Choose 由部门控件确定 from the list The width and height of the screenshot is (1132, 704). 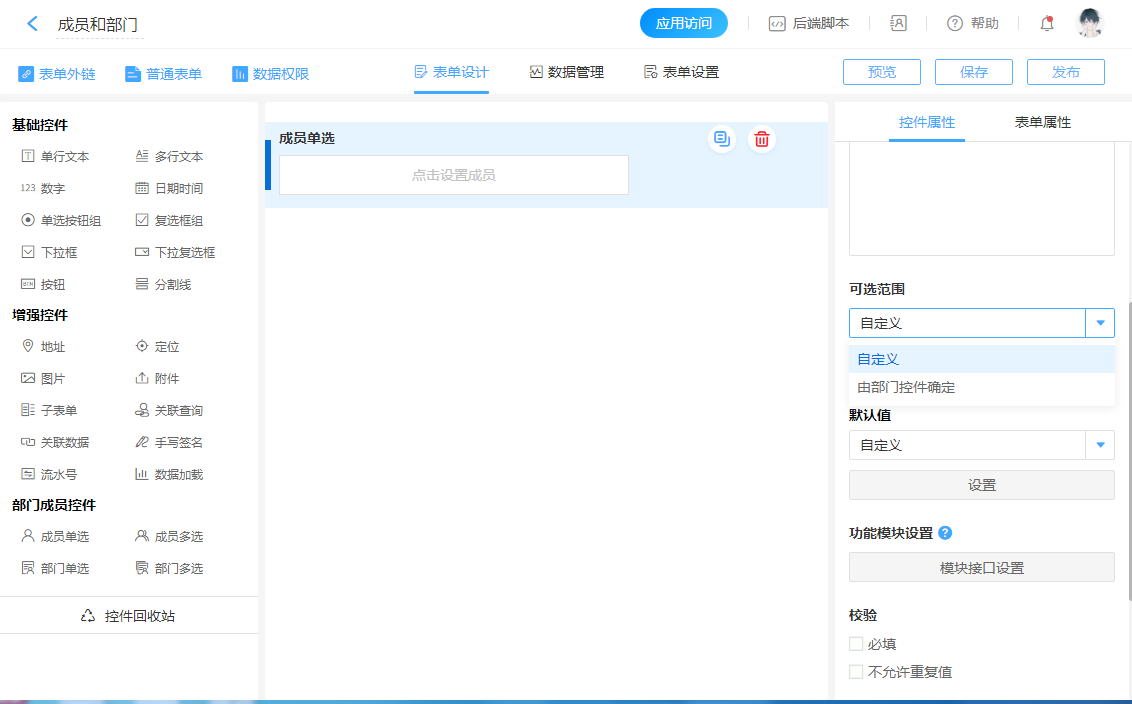[906, 388]
